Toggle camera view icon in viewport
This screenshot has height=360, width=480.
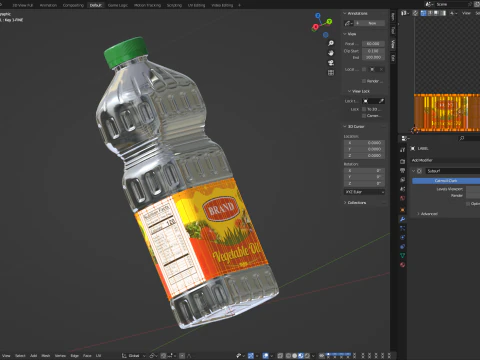(x=331, y=63)
